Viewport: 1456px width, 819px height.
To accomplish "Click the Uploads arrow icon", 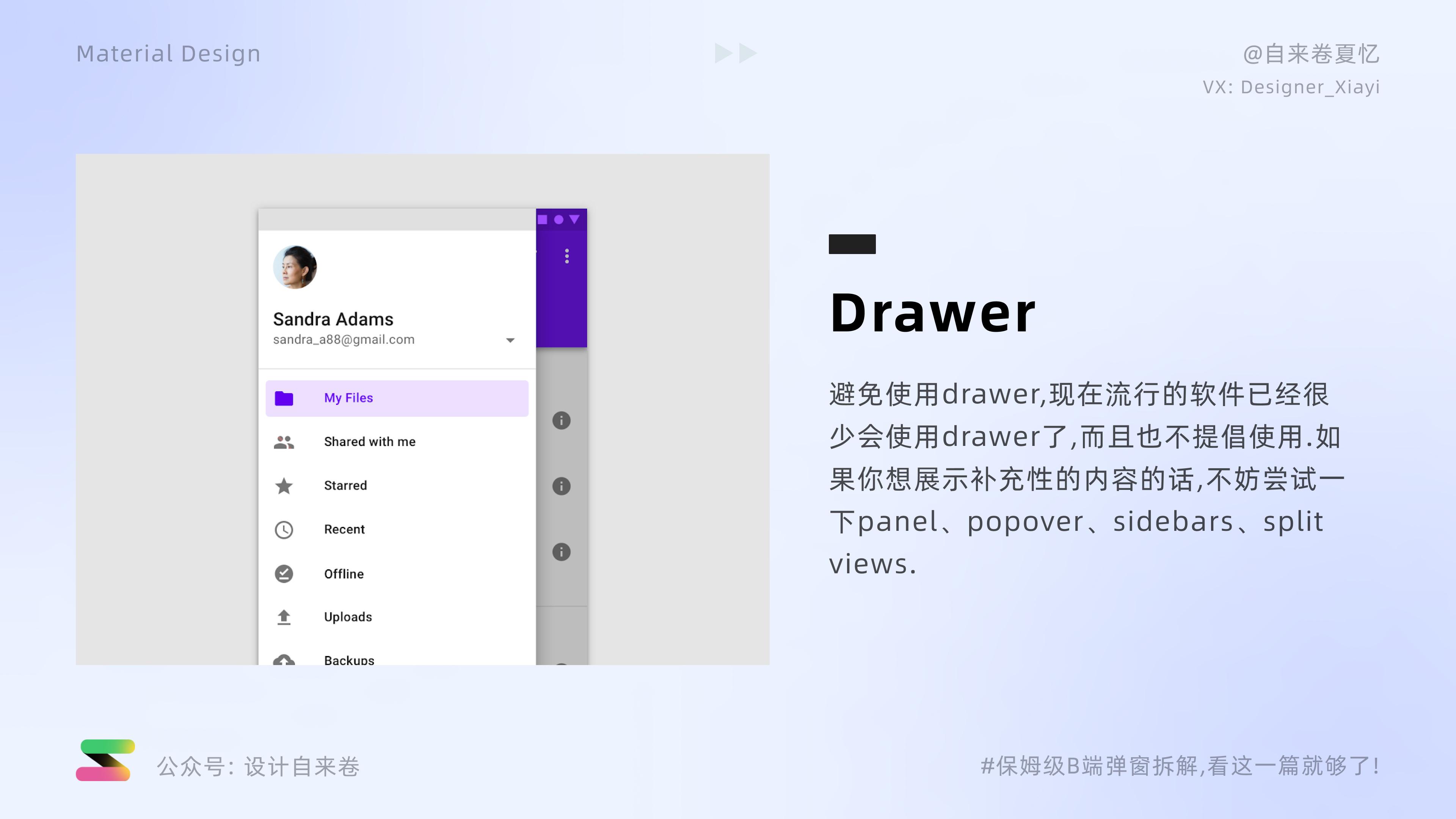I will (x=284, y=617).
